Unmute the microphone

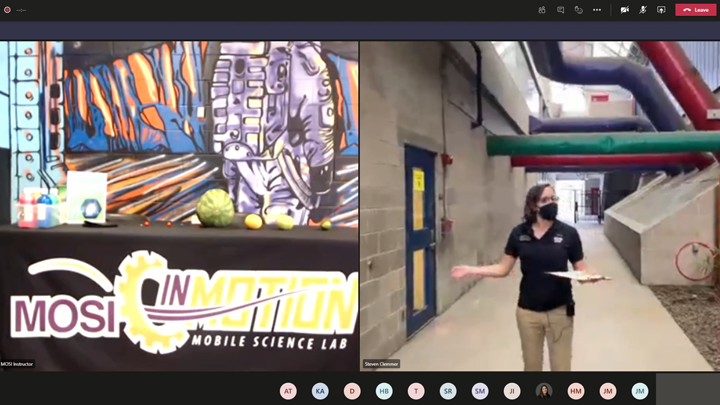pyautogui.click(x=643, y=10)
